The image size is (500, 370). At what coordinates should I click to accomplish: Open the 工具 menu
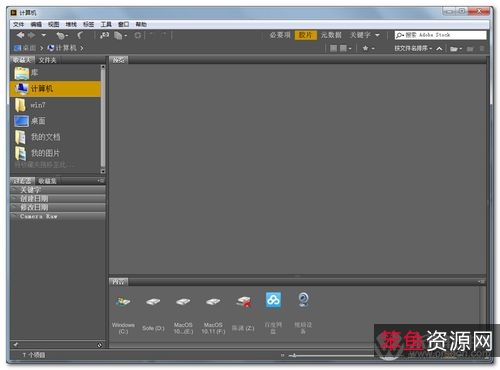point(106,24)
